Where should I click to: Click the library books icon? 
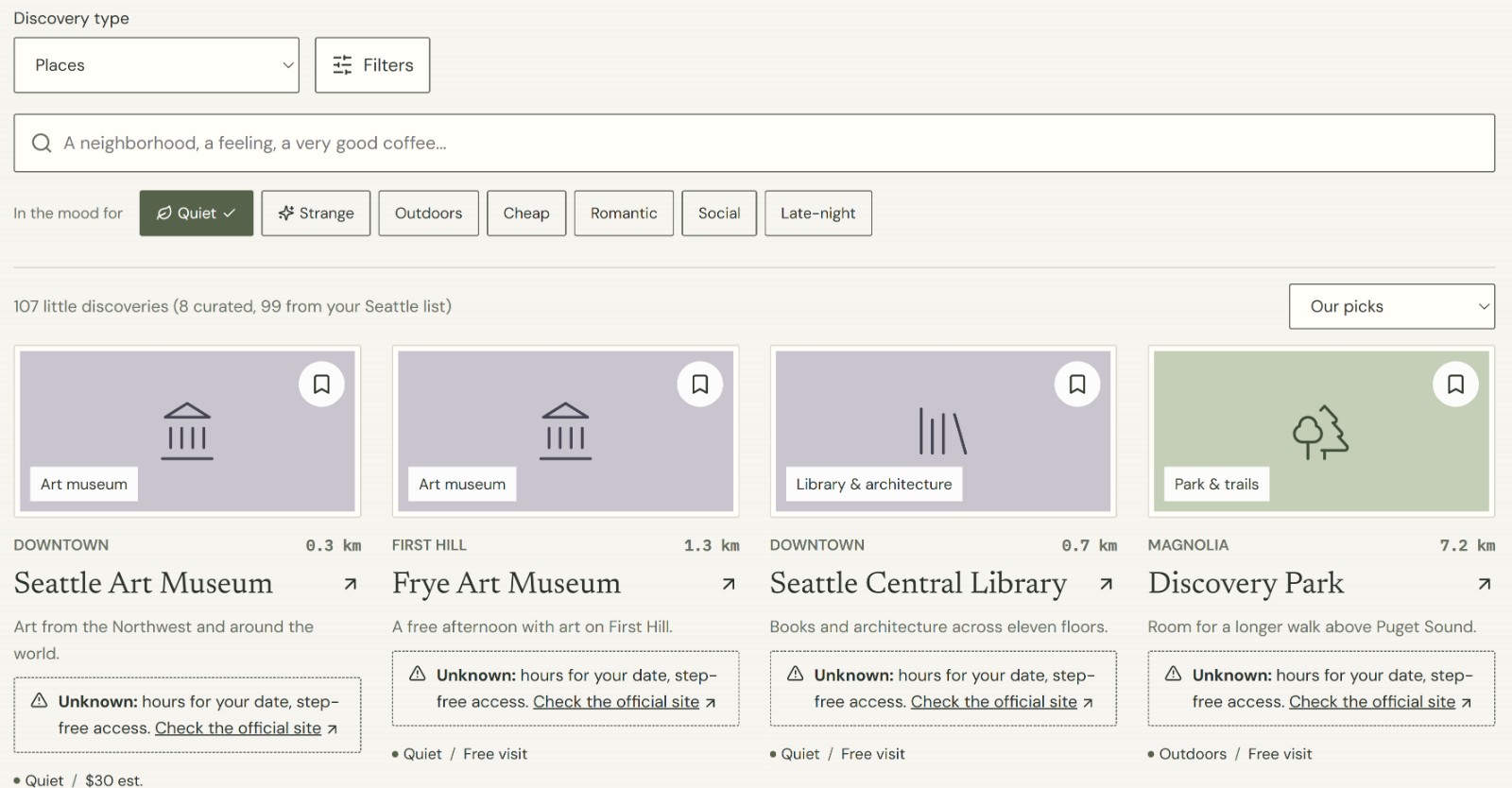tap(942, 432)
